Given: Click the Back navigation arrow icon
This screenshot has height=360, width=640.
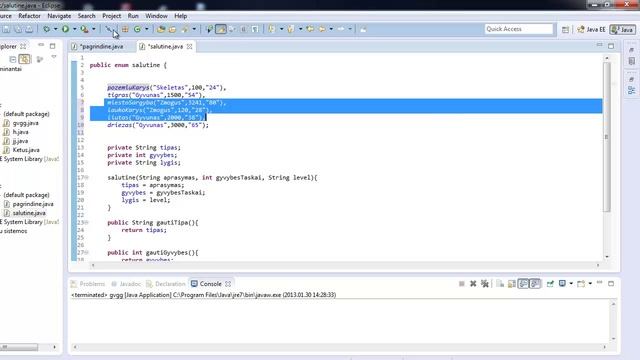Looking at the screenshot, I should pos(322,29).
